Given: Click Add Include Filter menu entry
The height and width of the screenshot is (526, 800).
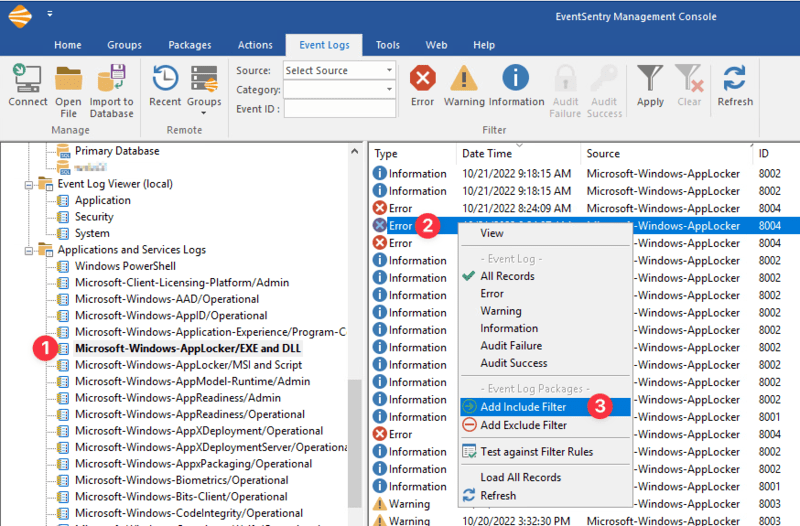Looking at the screenshot, I should click(545, 407).
